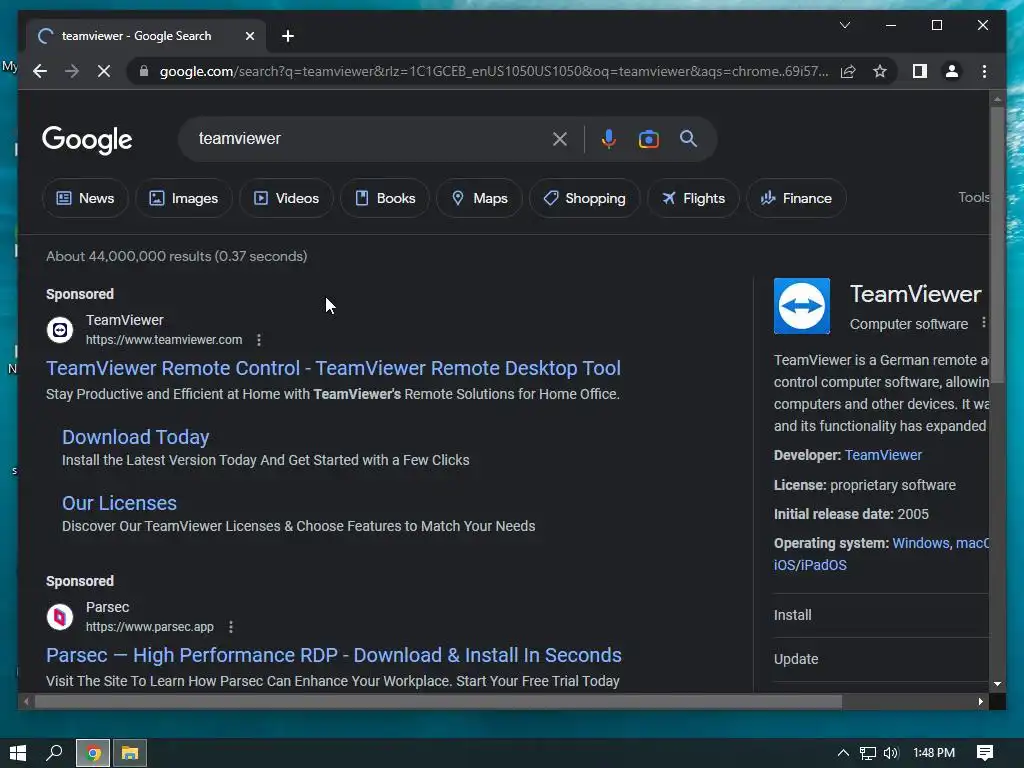Open the iOS/iPadOS link
Image resolution: width=1024 pixels, height=768 pixels.
(x=810, y=565)
